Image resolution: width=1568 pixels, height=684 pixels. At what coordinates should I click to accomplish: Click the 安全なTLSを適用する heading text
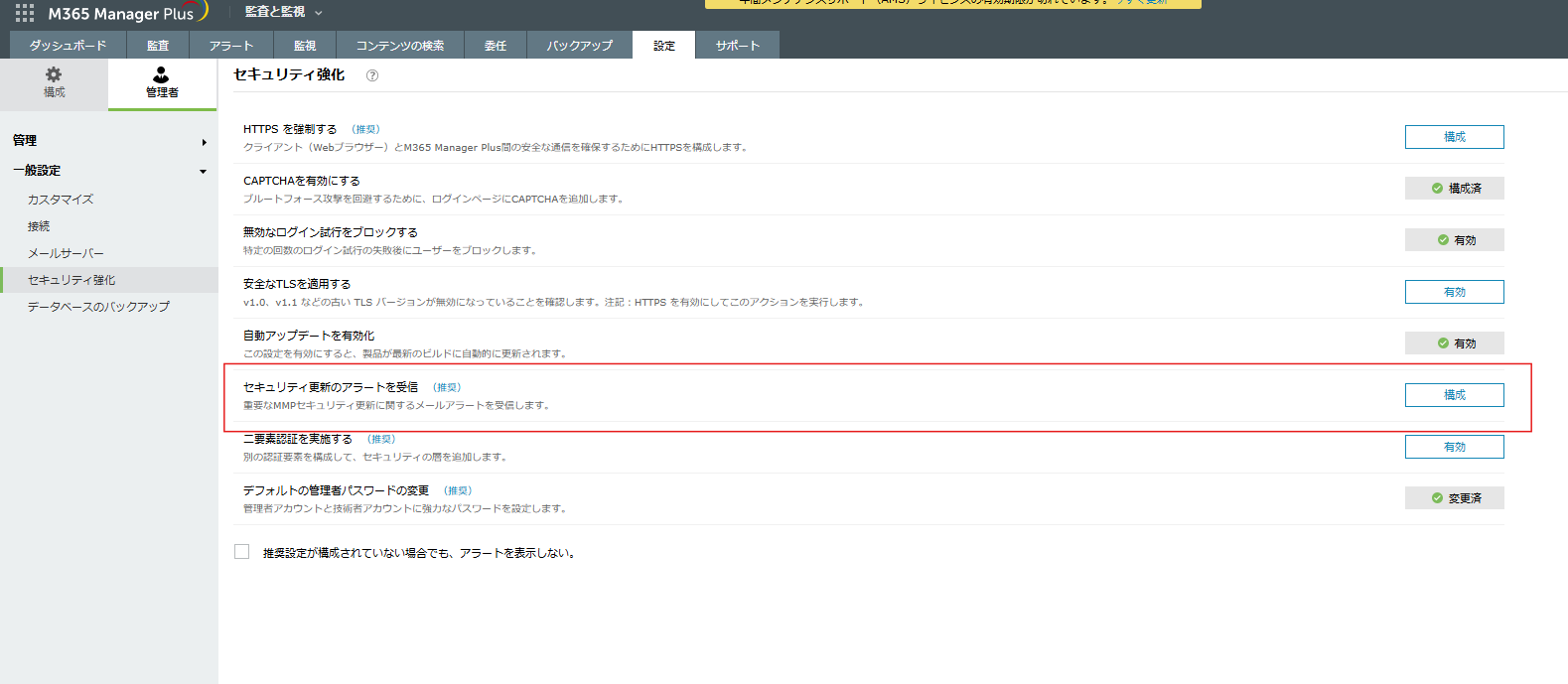297,284
